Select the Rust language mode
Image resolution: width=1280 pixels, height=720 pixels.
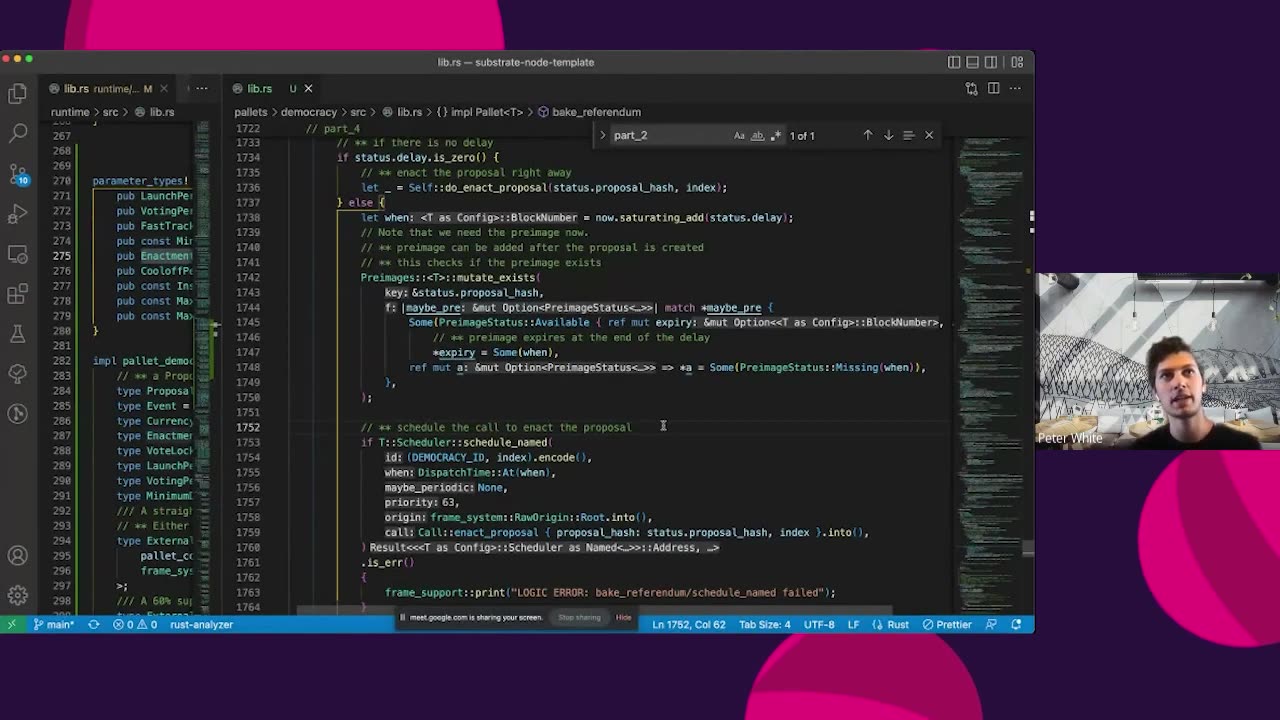click(898, 624)
